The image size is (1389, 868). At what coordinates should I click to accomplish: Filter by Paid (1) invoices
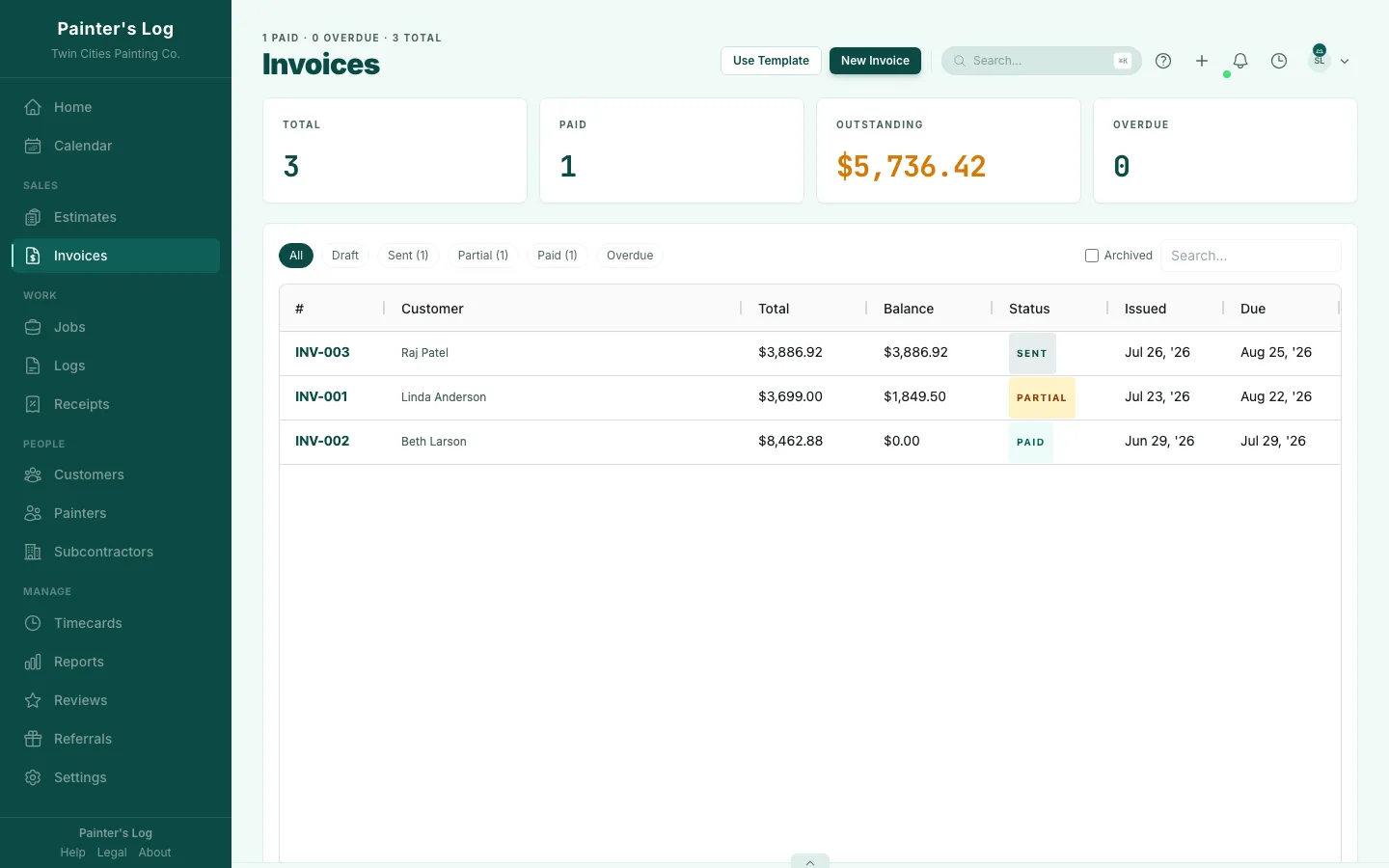click(x=558, y=256)
